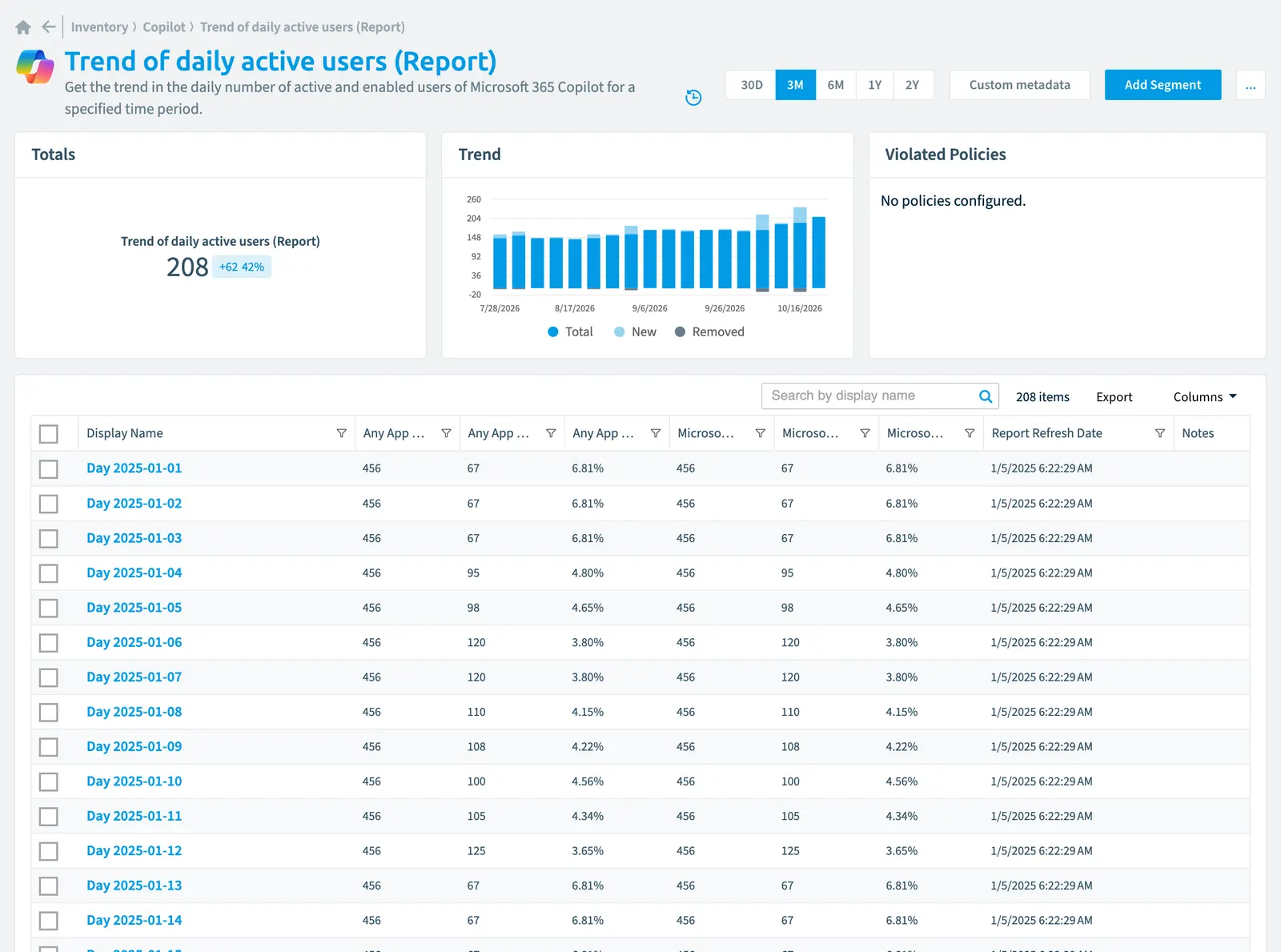Toggle the New legend series

point(636,331)
